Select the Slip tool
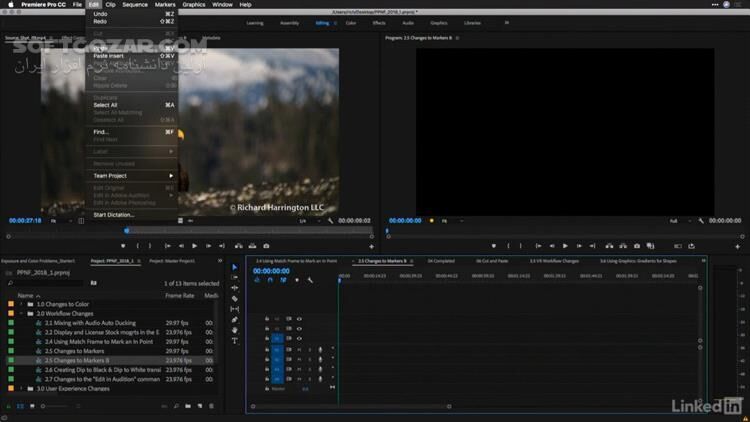750x422 pixels. coord(234,309)
